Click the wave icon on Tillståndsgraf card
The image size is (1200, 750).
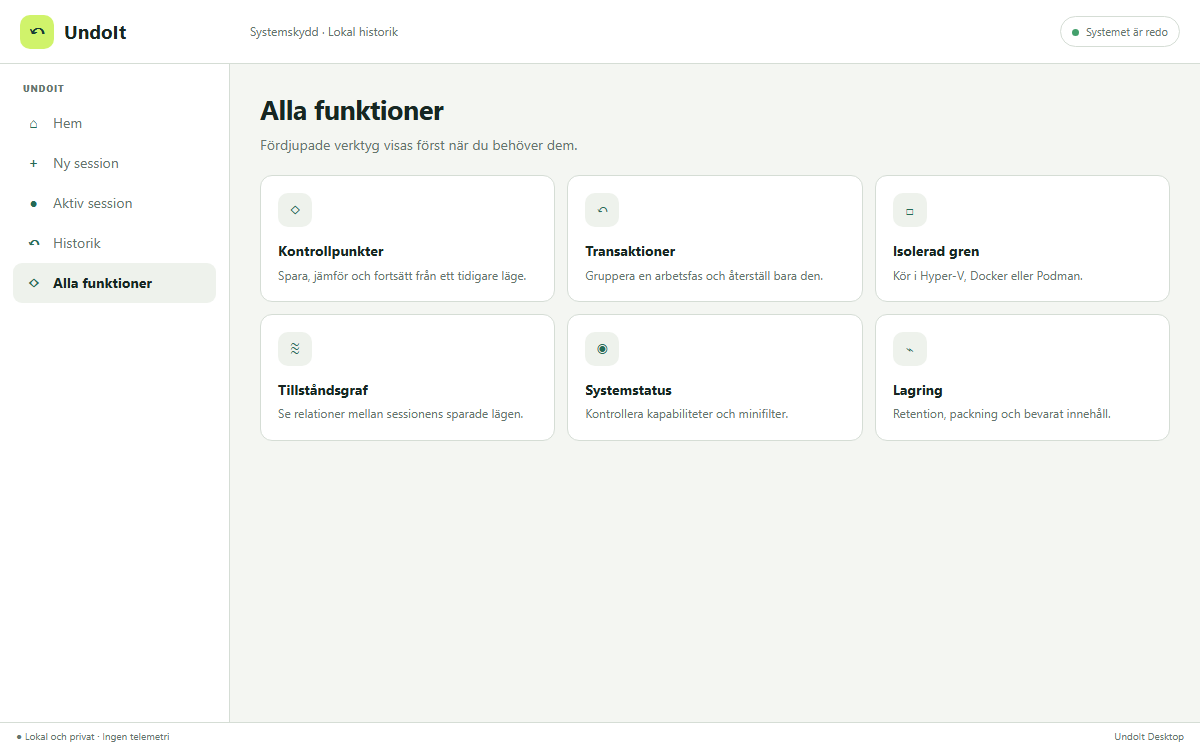tap(295, 349)
